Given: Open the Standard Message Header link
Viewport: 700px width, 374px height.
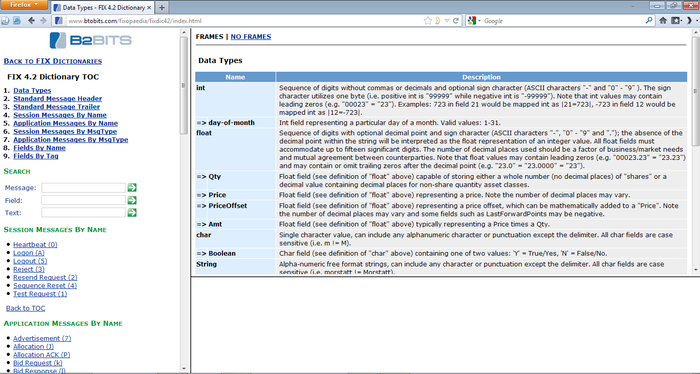Looking at the screenshot, I should pos(58,99).
